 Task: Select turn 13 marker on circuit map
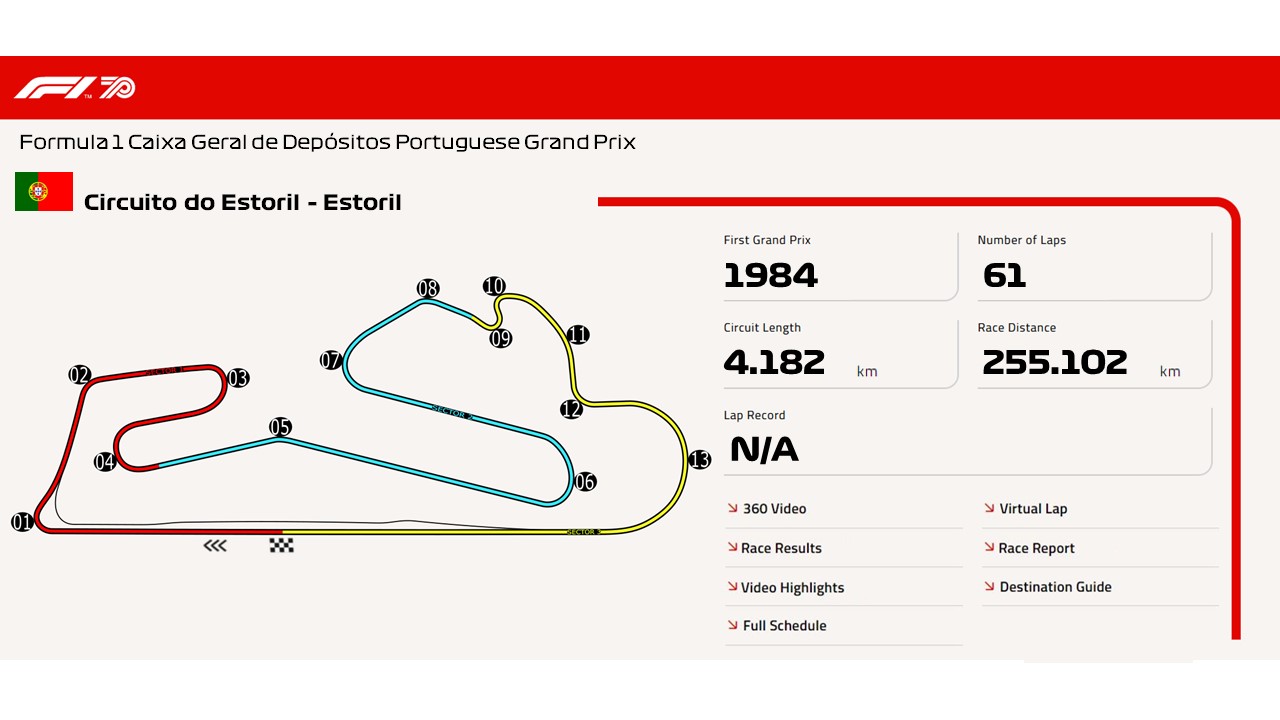click(x=700, y=460)
